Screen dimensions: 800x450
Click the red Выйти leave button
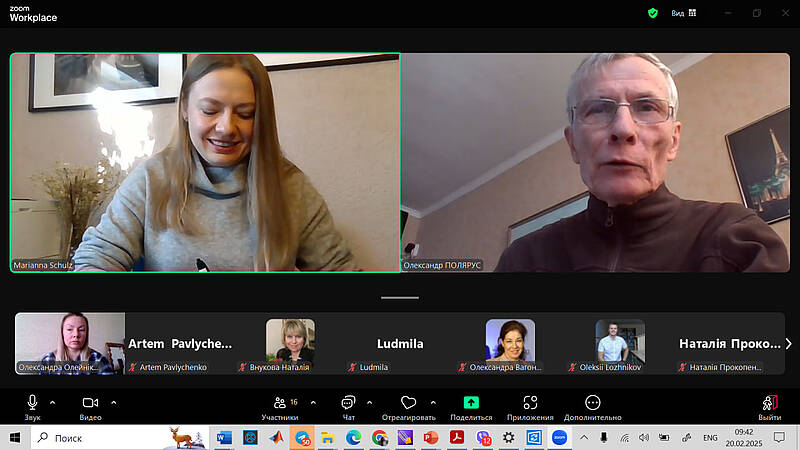(x=769, y=402)
